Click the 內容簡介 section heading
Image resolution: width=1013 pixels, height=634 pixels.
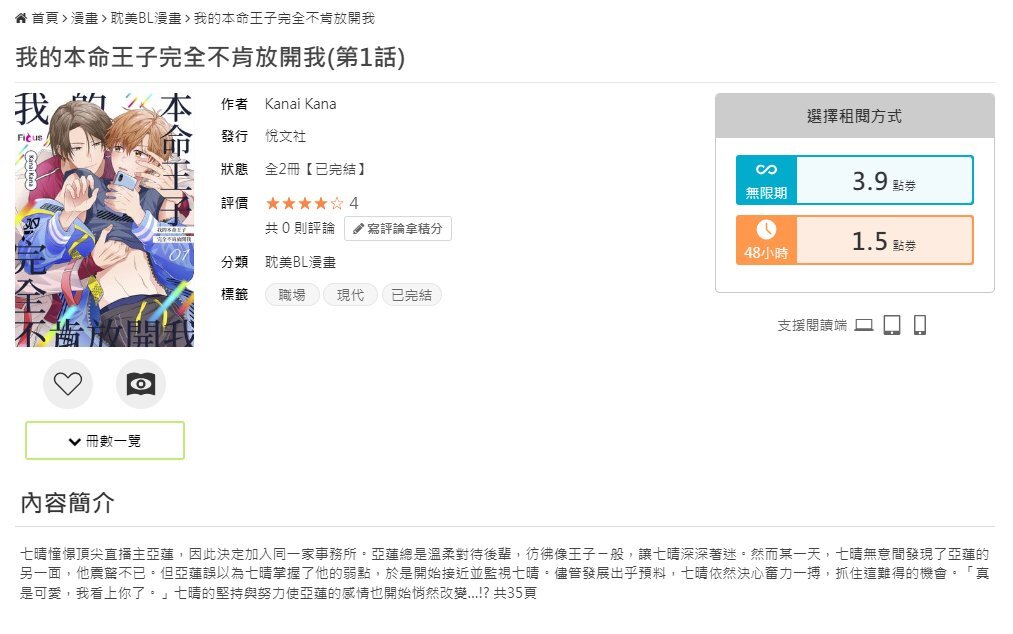tap(68, 503)
